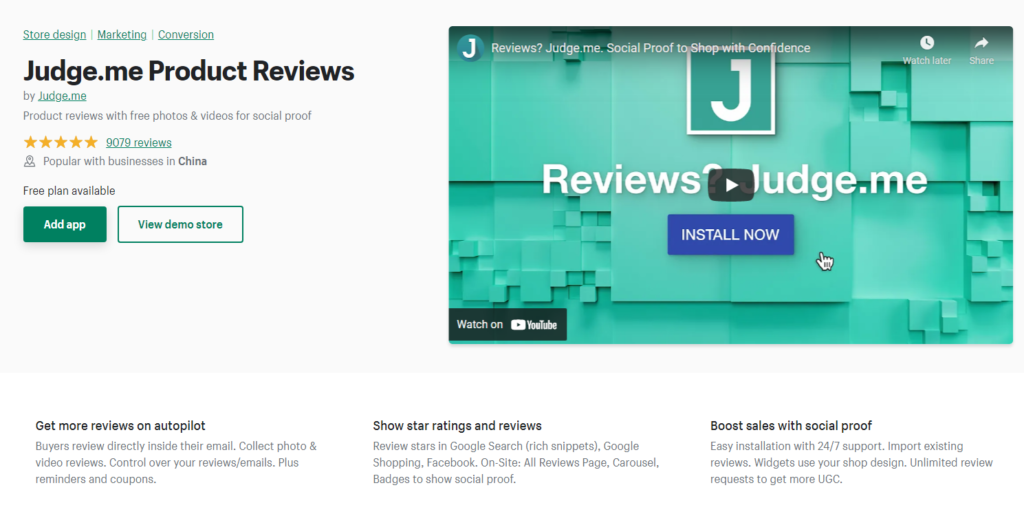
Task: Click 'Get more reviews on autopilot' heading
Action: coord(120,426)
